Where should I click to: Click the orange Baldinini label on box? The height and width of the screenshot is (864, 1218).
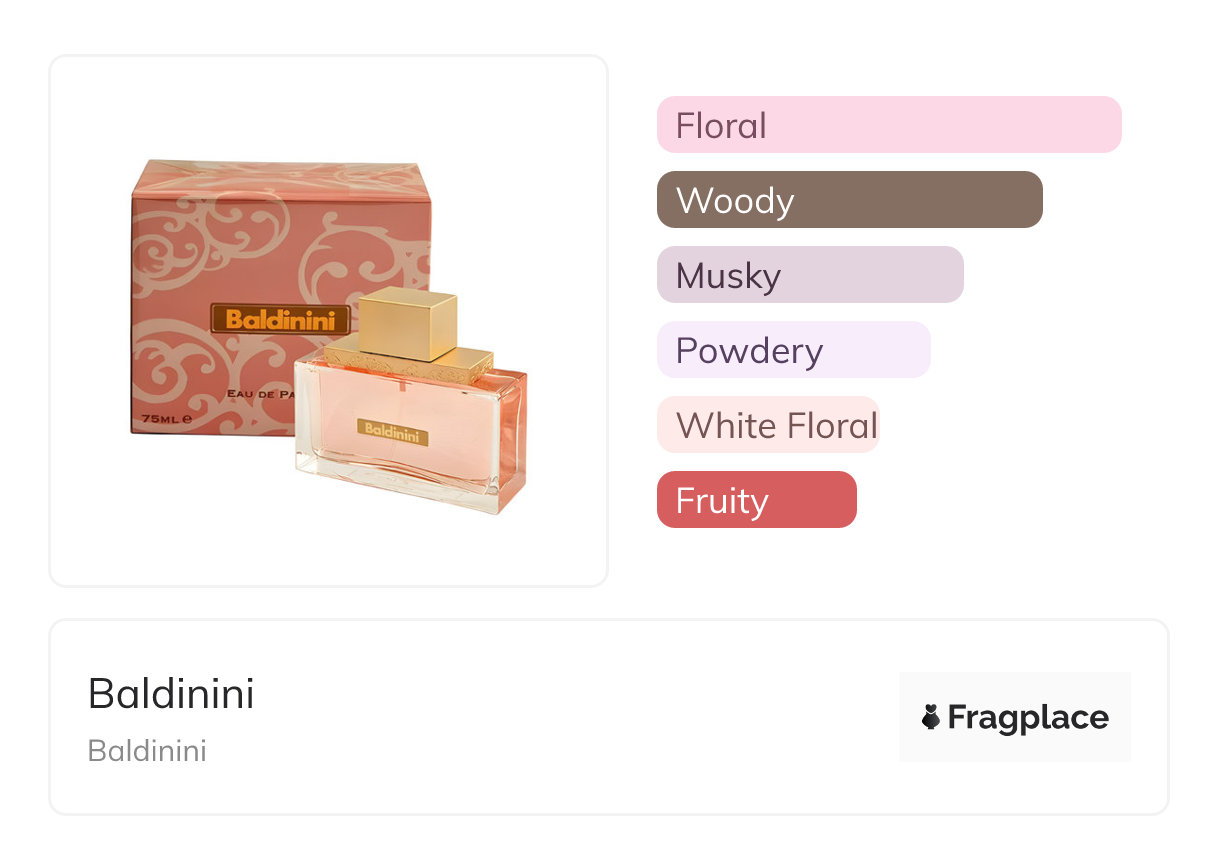pos(281,319)
